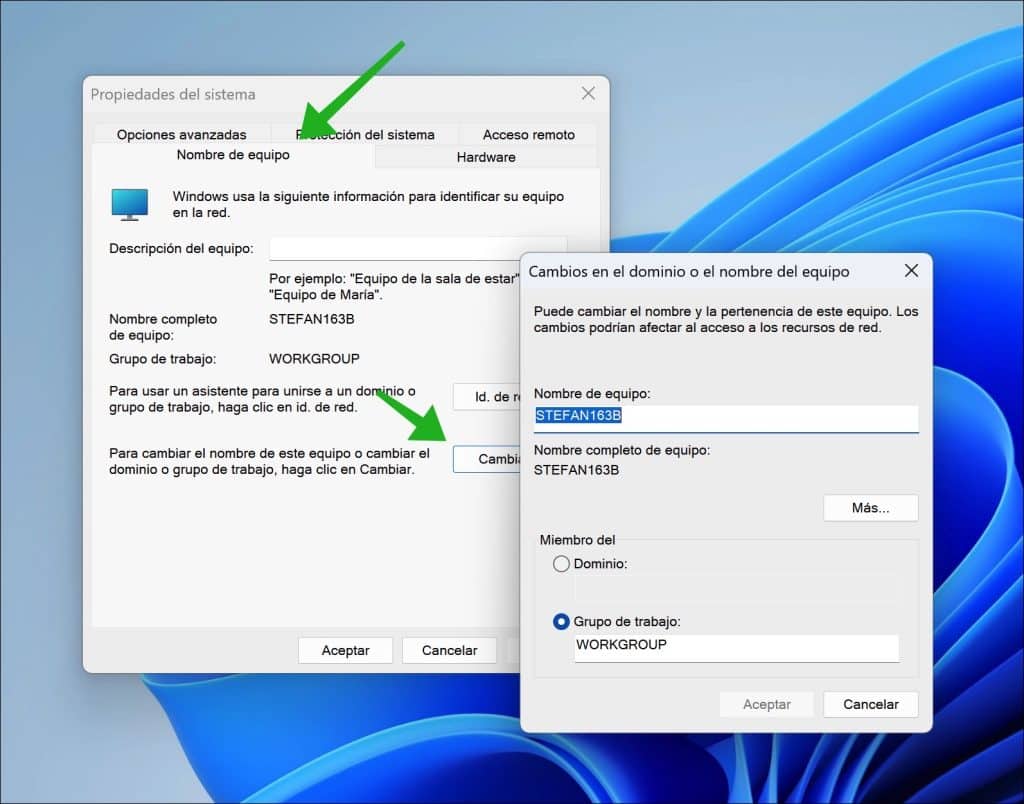Click the WORKGROUP input field

tap(737, 648)
